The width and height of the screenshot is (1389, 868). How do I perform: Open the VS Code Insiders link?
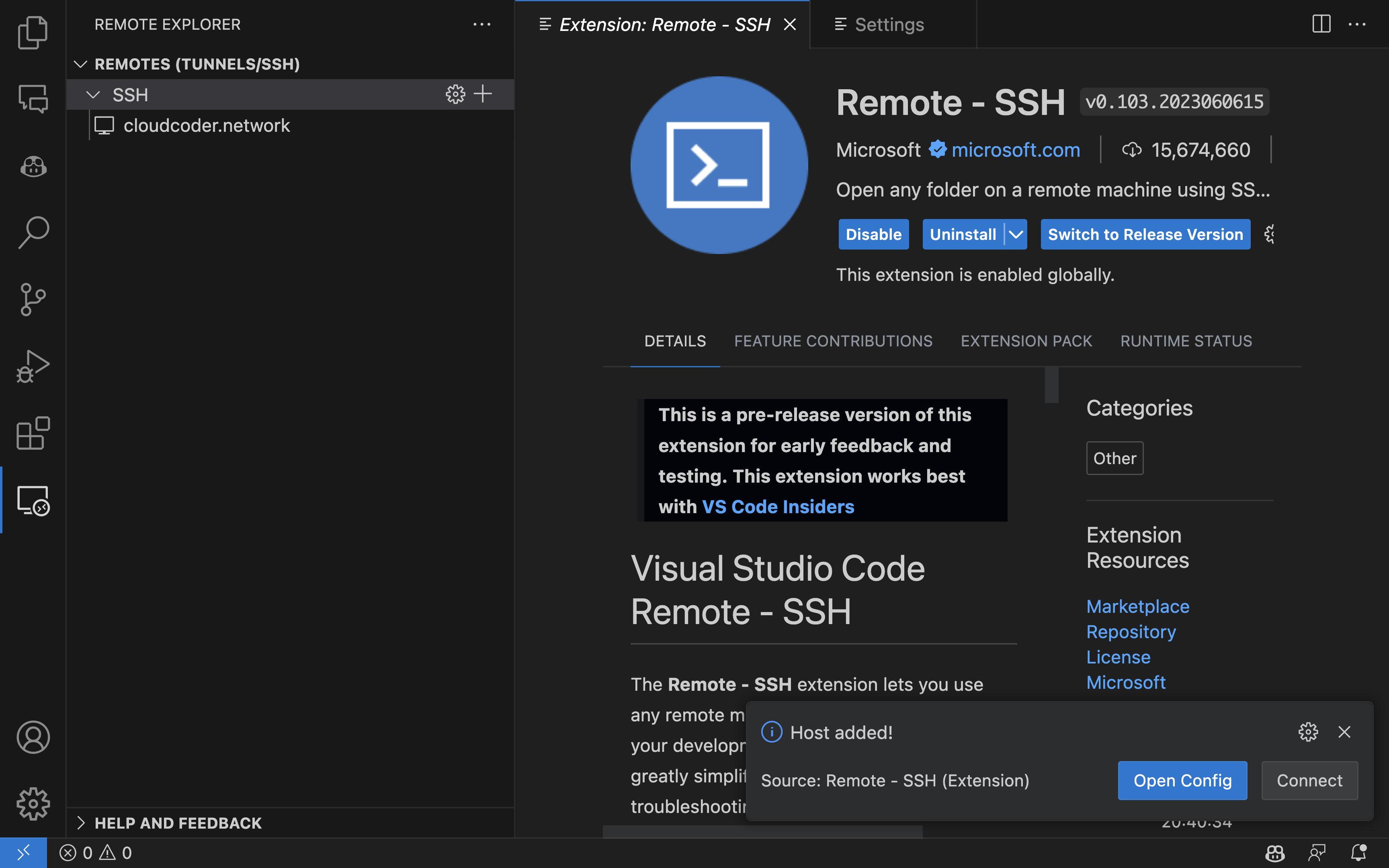(778, 506)
